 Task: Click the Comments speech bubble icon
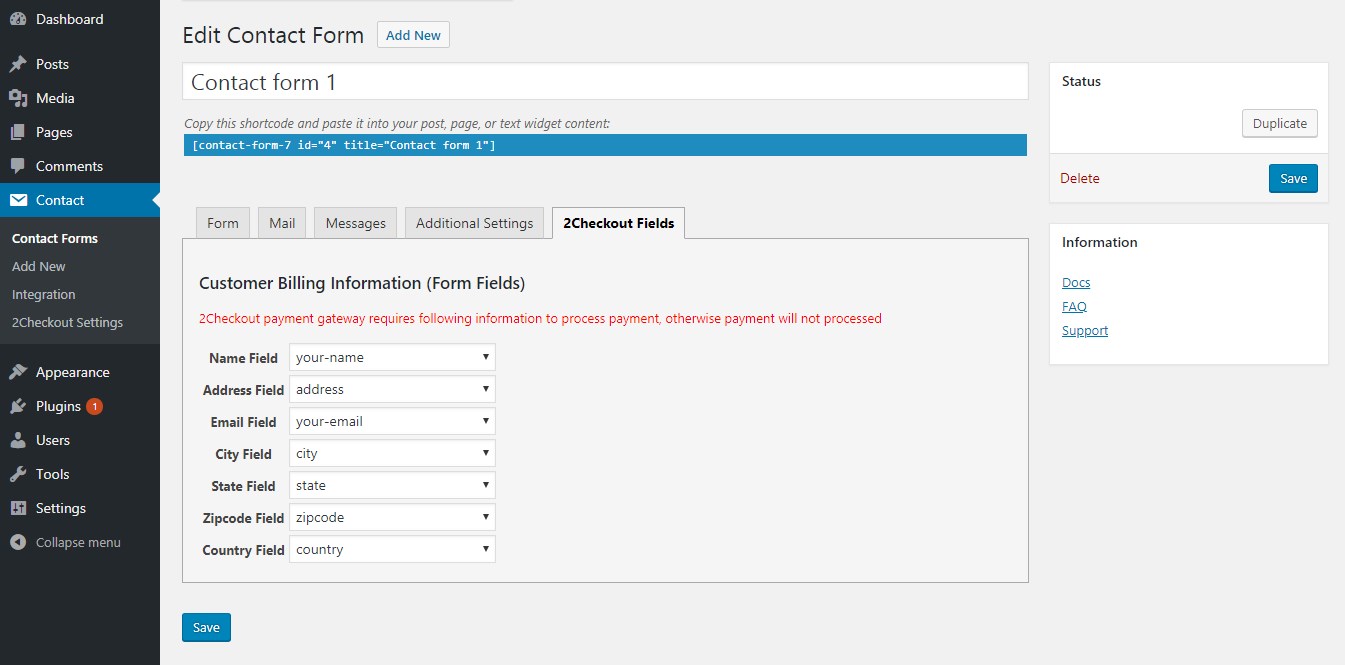coord(18,166)
